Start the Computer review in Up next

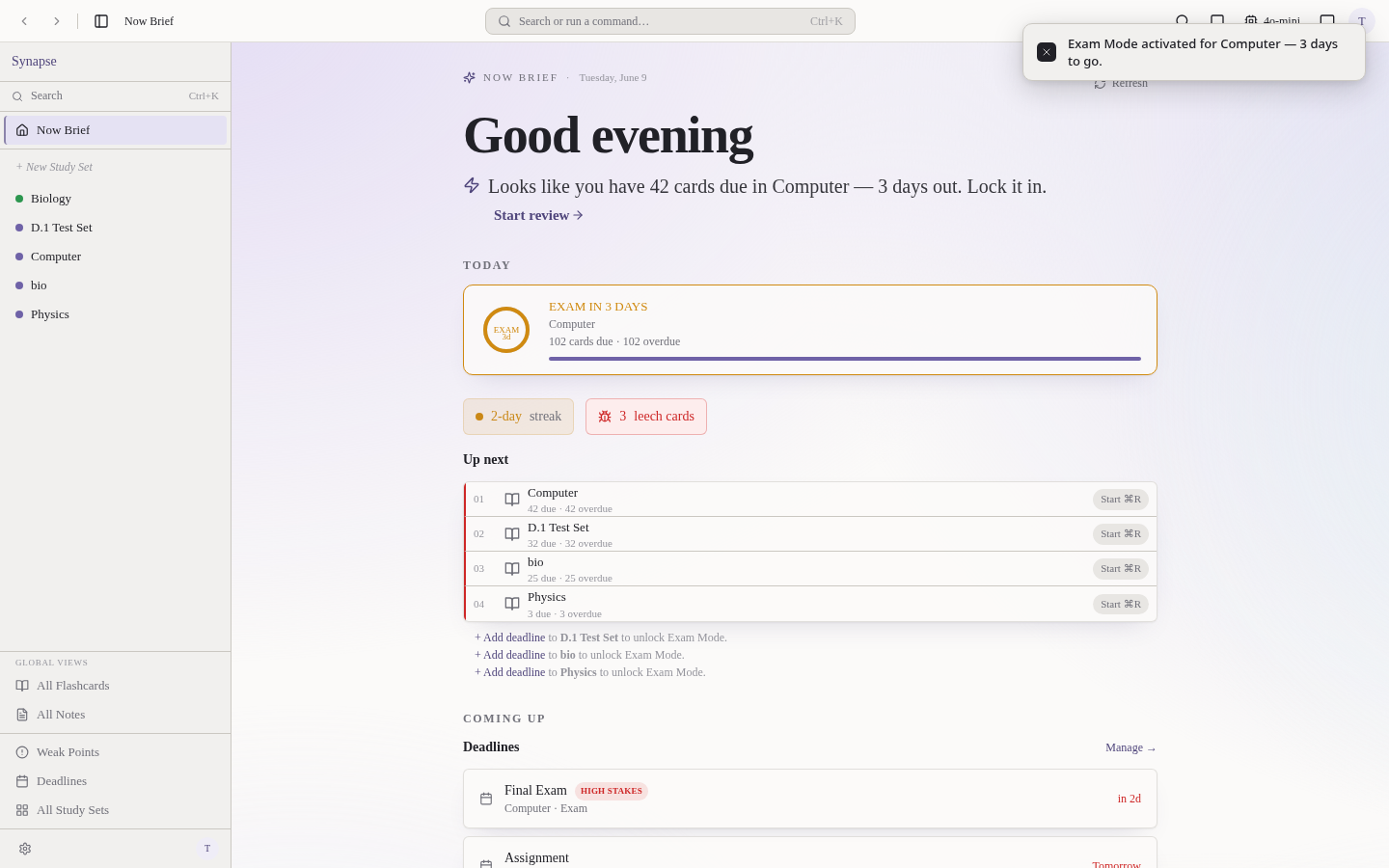point(1121,500)
